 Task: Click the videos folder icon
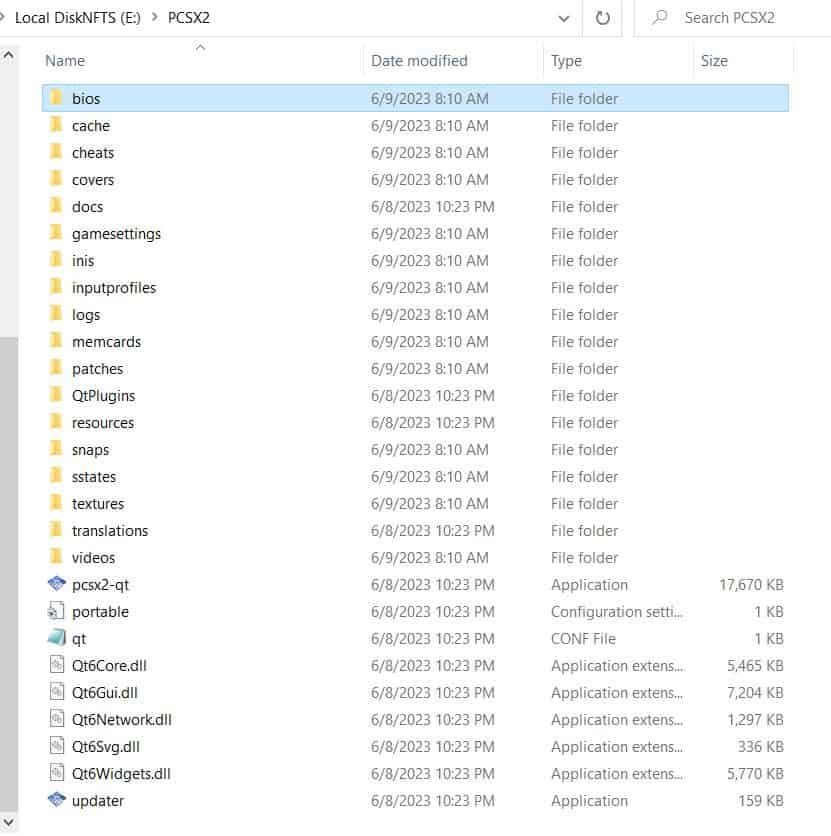tap(56, 557)
